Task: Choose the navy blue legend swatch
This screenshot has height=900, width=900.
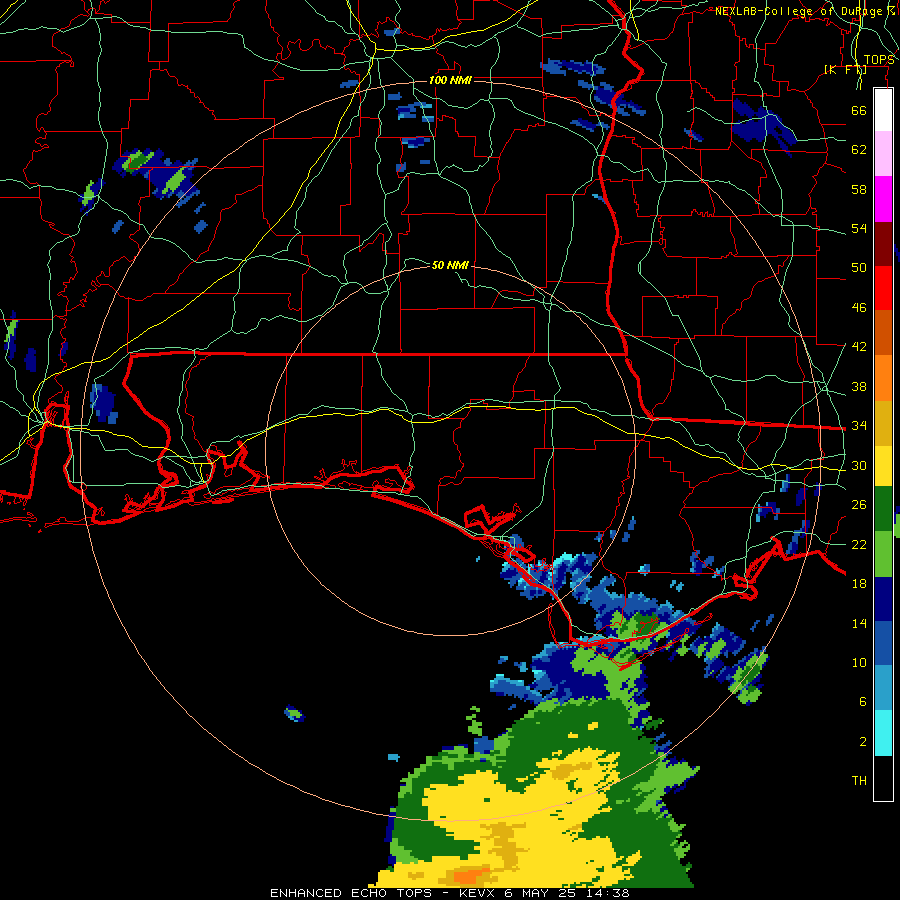Action: [x=883, y=599]
